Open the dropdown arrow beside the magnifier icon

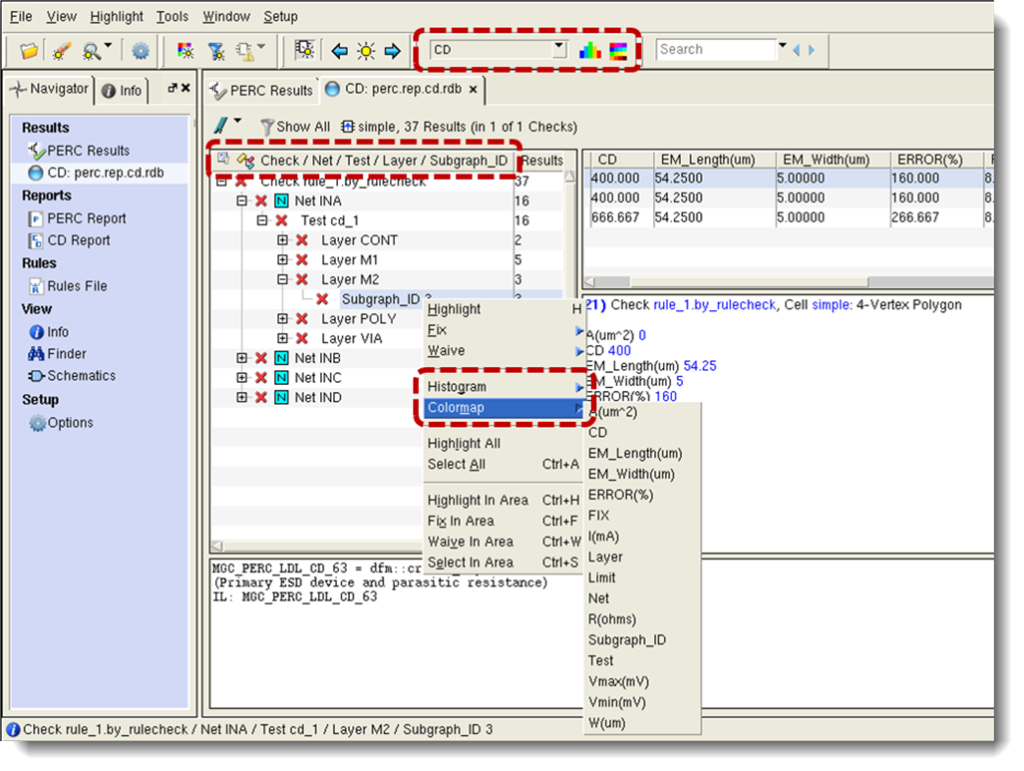[108, 46]
